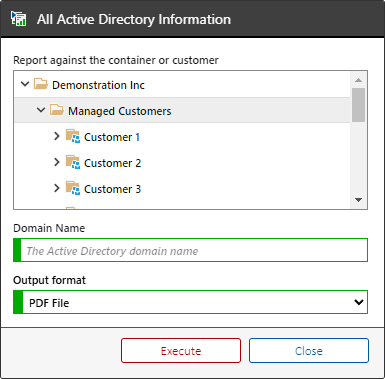This screenshot has height=379, width=385.
Task: Select Customer 2 in the tree
Action: [112, 163]
